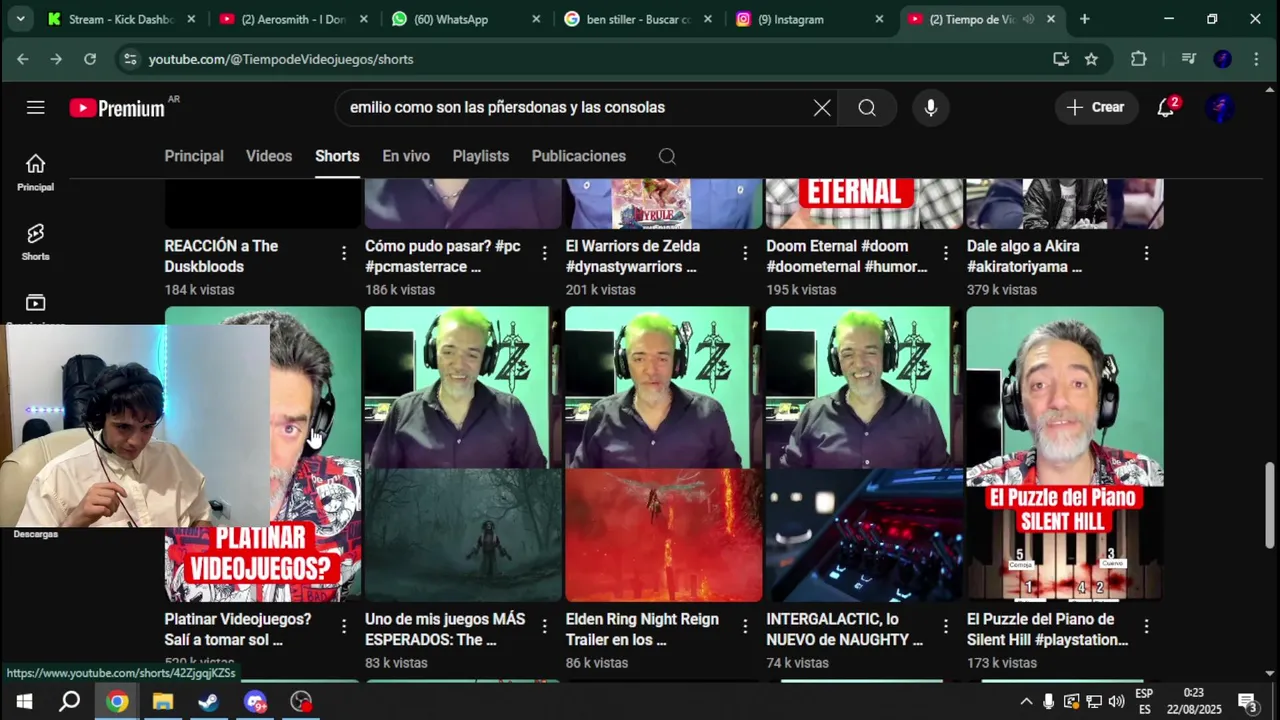Click the page vertical scrollbar
The image size is (1280, 720).
click(1270, 505)
